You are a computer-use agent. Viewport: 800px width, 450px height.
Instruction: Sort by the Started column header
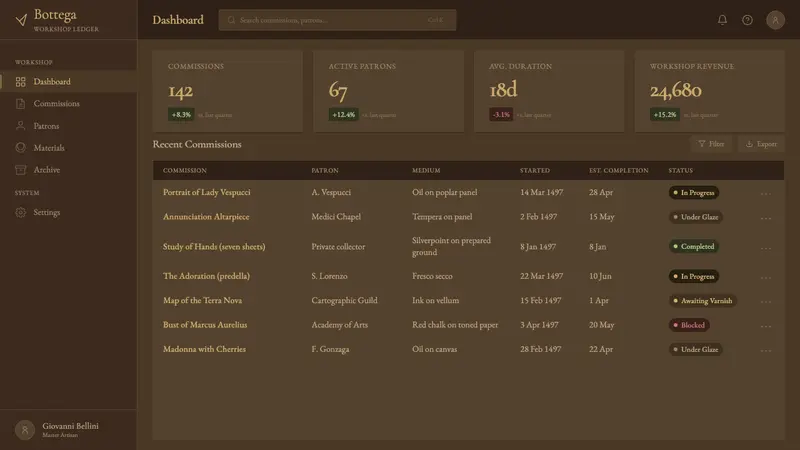click(535, 170)
